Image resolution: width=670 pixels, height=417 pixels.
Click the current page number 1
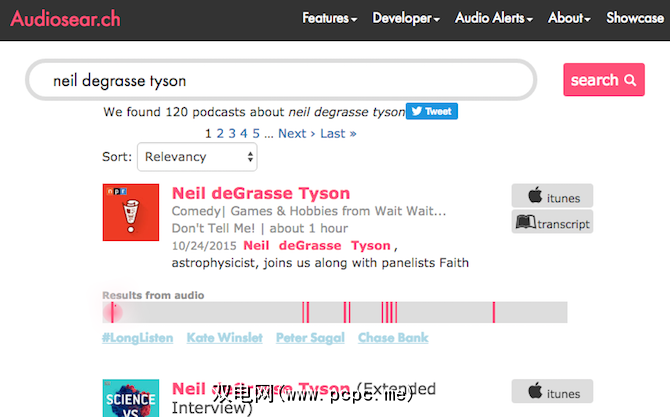tap(208, 133)
